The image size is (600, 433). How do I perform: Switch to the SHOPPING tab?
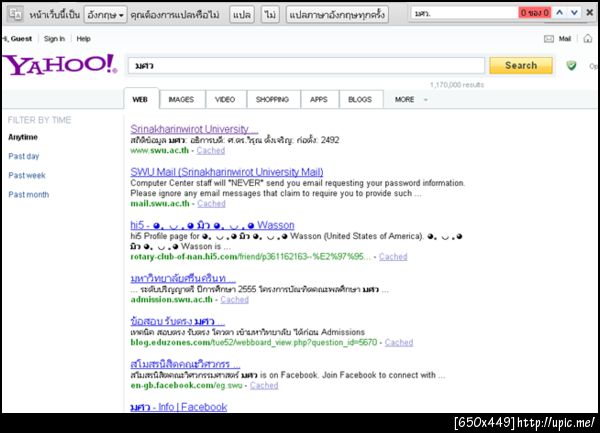click(x=272, y=99)
